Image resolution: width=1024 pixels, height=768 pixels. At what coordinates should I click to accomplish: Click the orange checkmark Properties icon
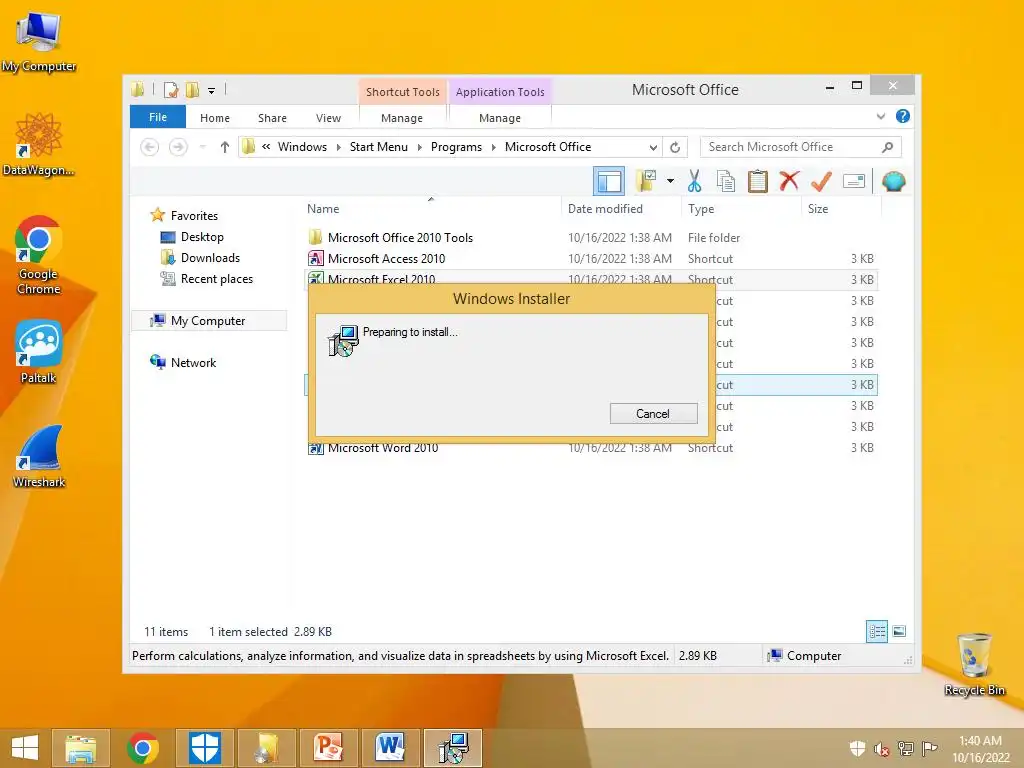pos(821,181)
